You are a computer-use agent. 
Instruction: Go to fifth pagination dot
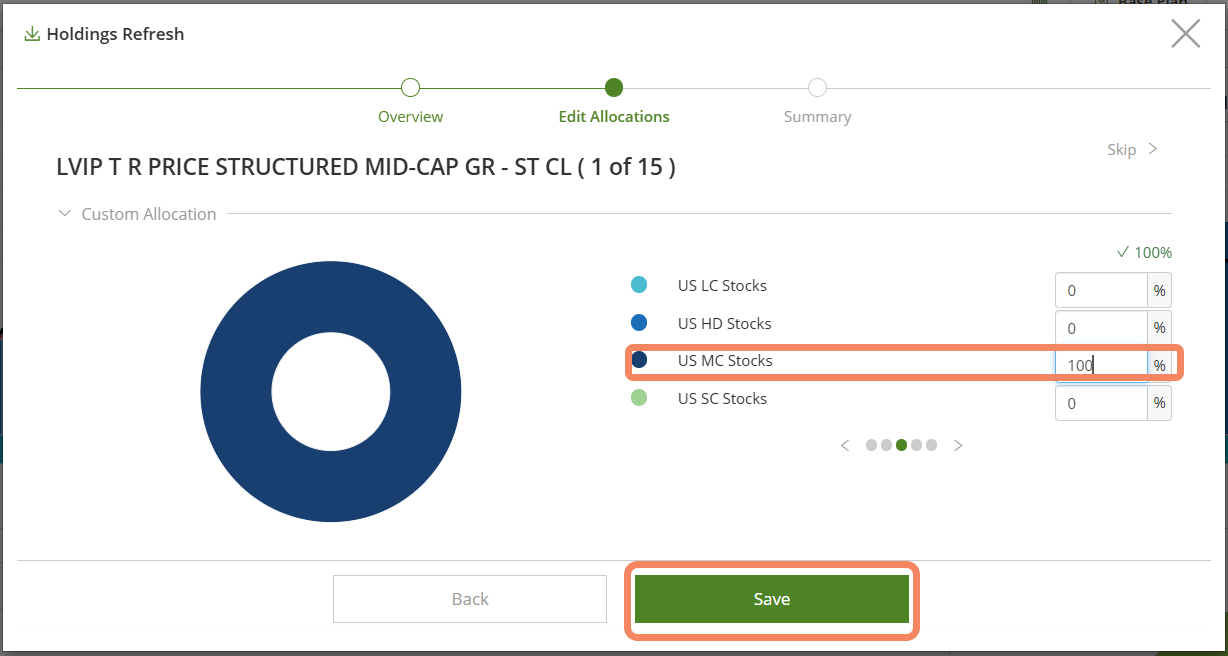point(931,446)
